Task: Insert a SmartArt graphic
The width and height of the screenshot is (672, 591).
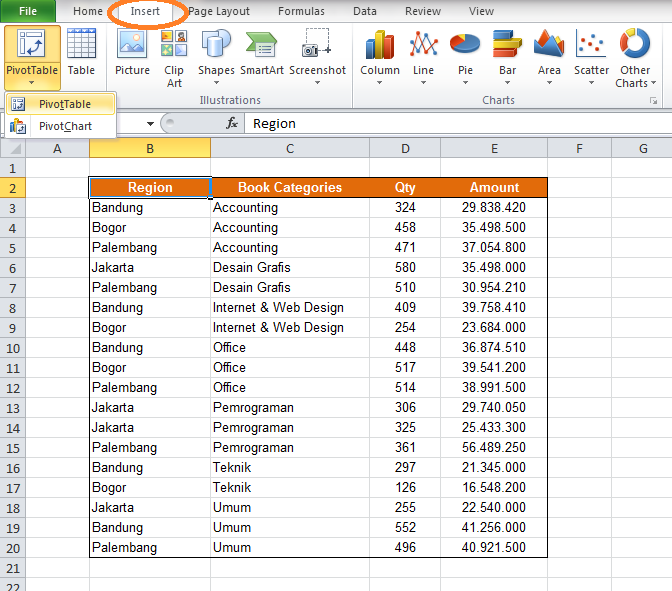Action: (x=261, y=51)
